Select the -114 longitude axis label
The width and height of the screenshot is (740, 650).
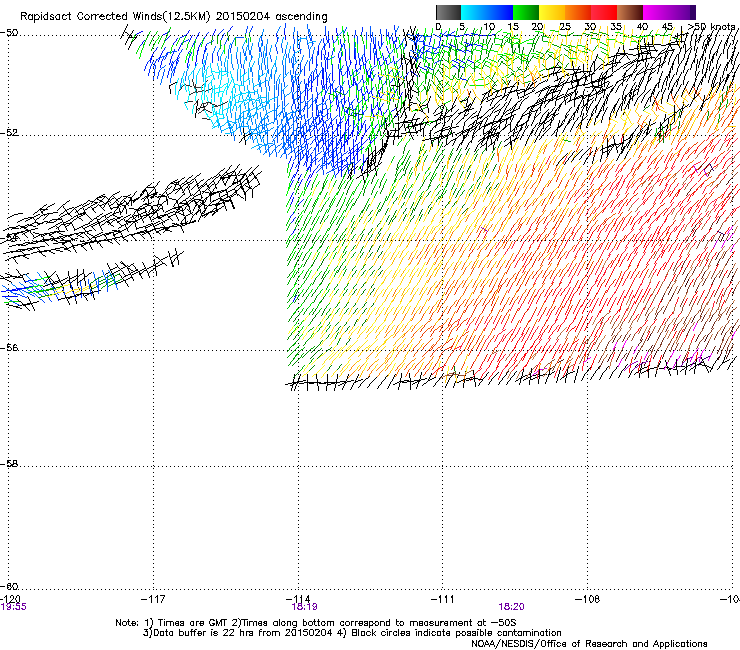(298, 599)
